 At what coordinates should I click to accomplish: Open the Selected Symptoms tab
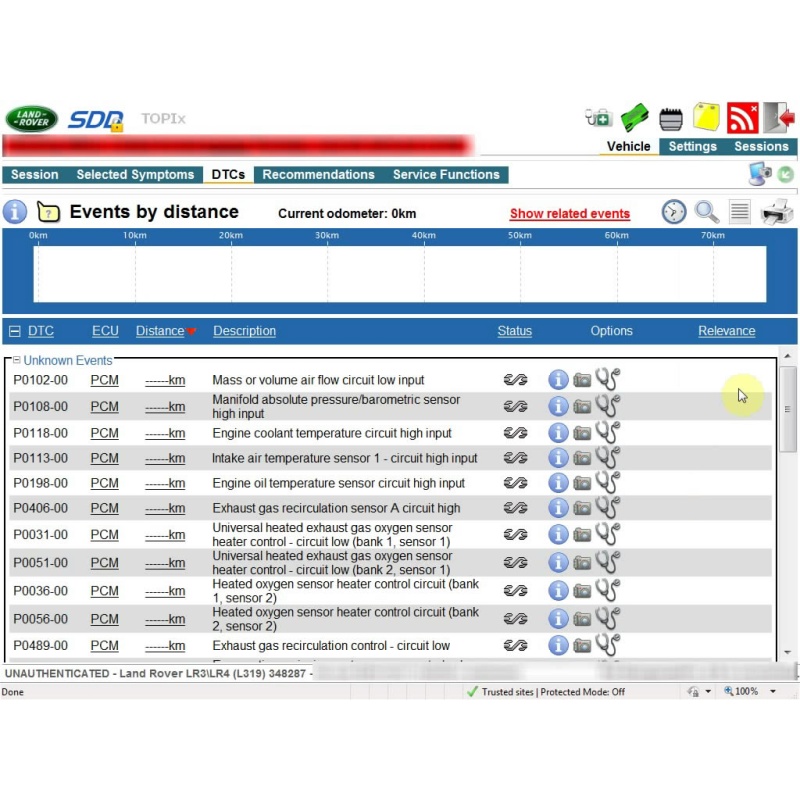[135, 174]
